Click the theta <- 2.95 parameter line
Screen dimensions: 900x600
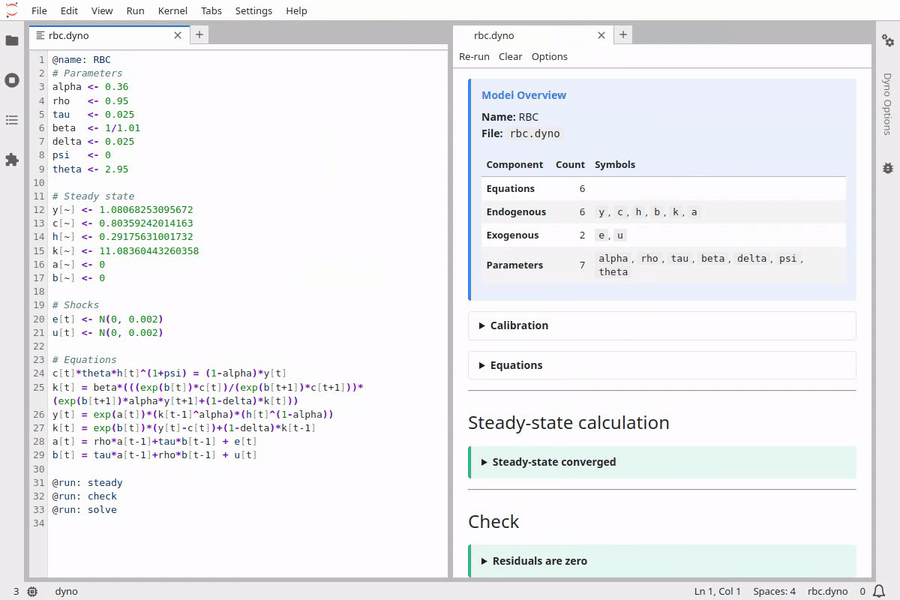pyautogui.click(x=90, y=169)
